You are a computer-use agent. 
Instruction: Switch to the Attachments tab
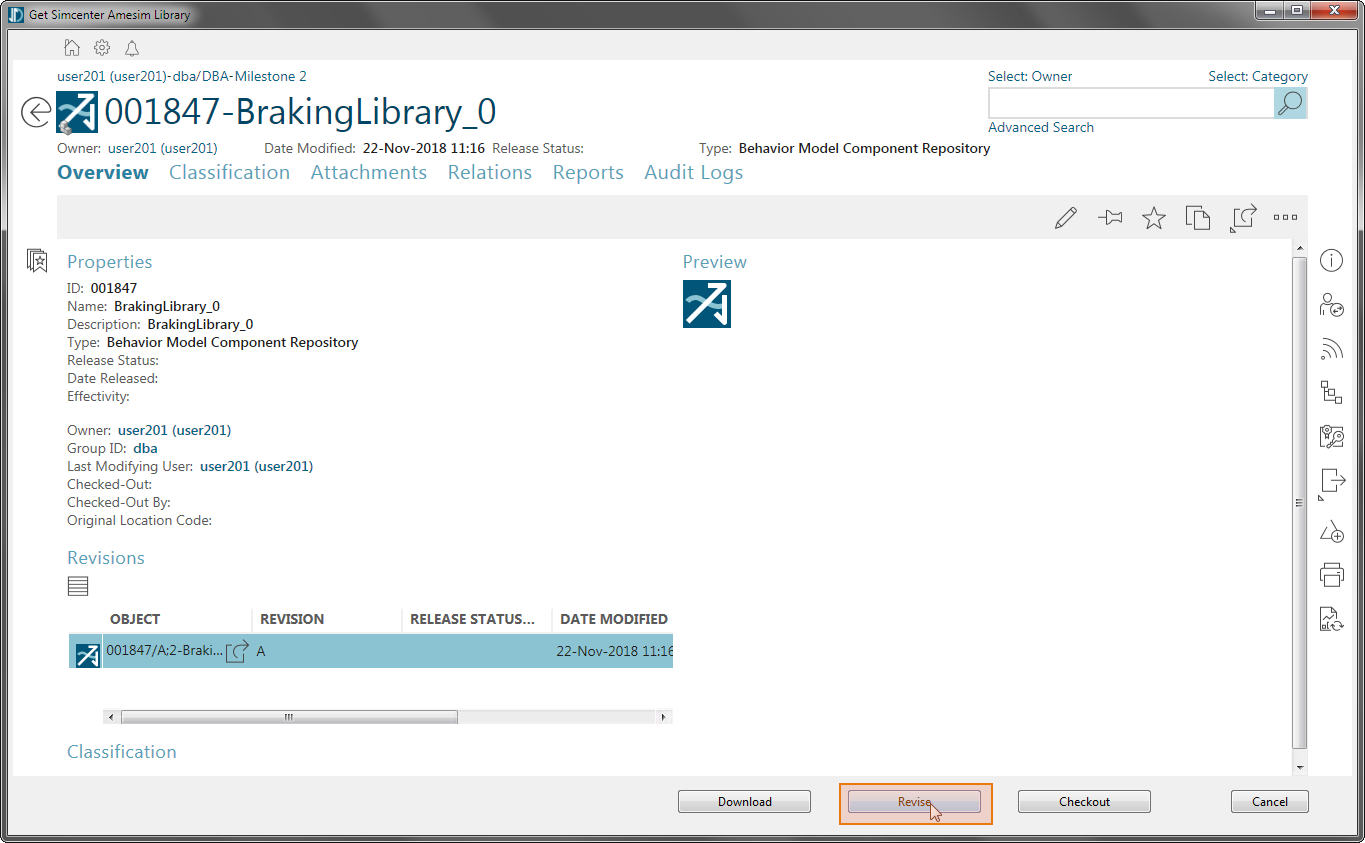369,172
